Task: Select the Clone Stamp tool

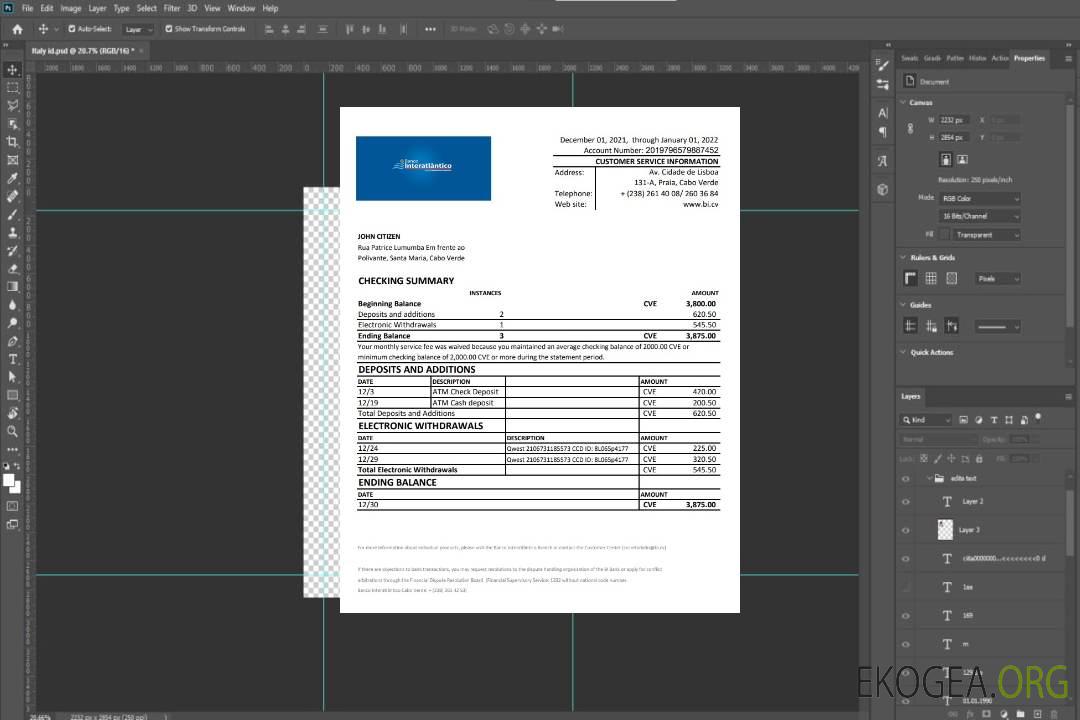Action: coord(12,233)
